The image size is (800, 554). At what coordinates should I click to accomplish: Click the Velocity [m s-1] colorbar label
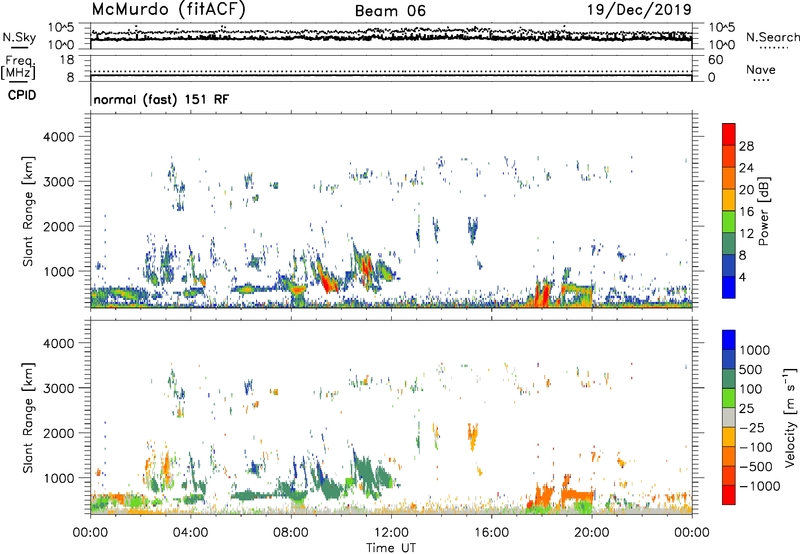tap(790, 418)
